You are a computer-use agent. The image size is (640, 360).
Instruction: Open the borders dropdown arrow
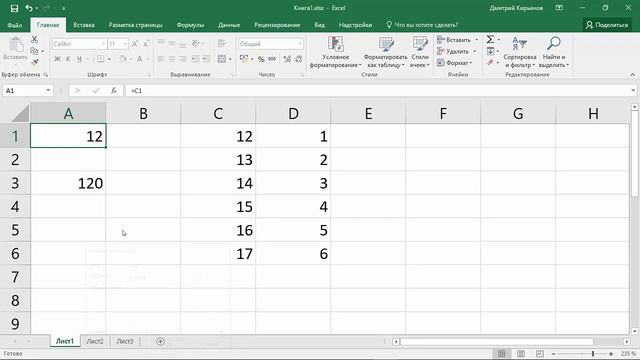pyautogui.click(x=109, y=59)
